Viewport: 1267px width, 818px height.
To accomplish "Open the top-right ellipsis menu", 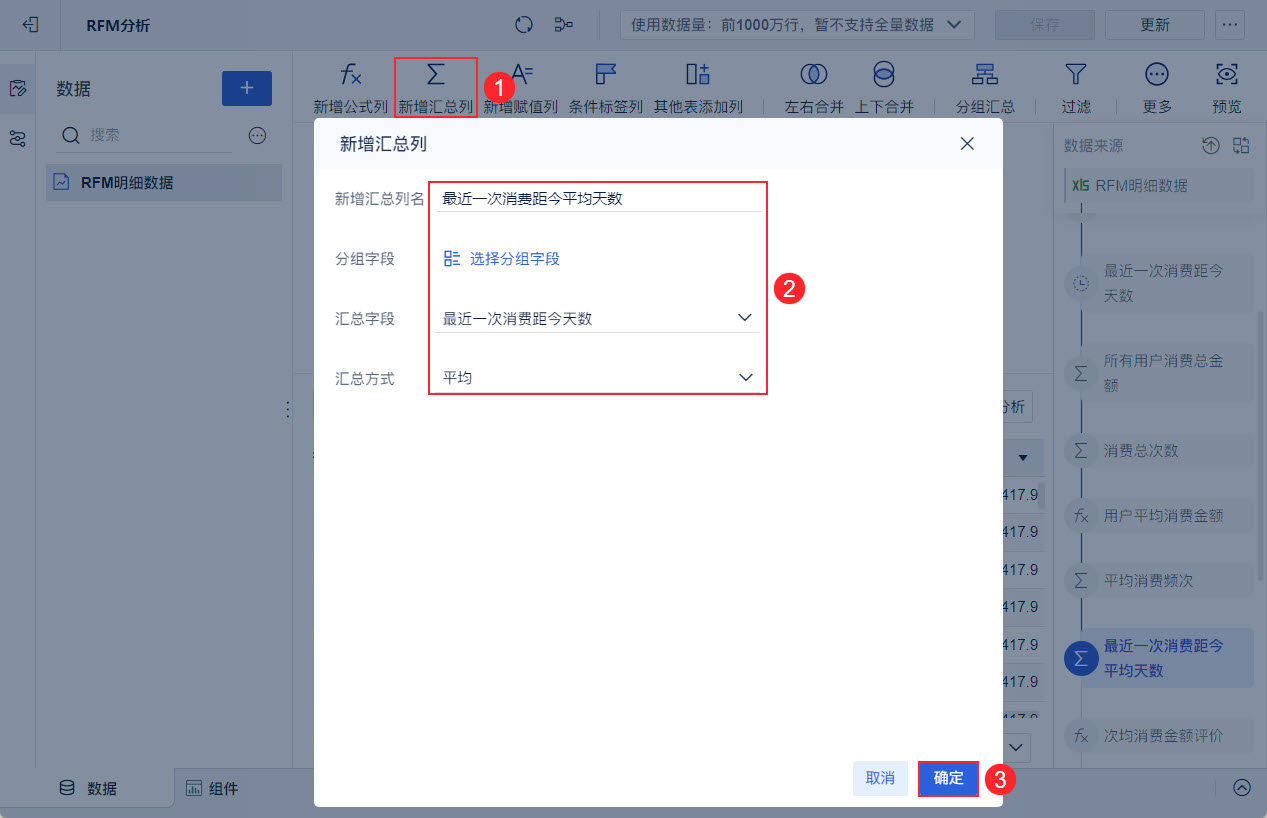I will (x=1229, y=25).
